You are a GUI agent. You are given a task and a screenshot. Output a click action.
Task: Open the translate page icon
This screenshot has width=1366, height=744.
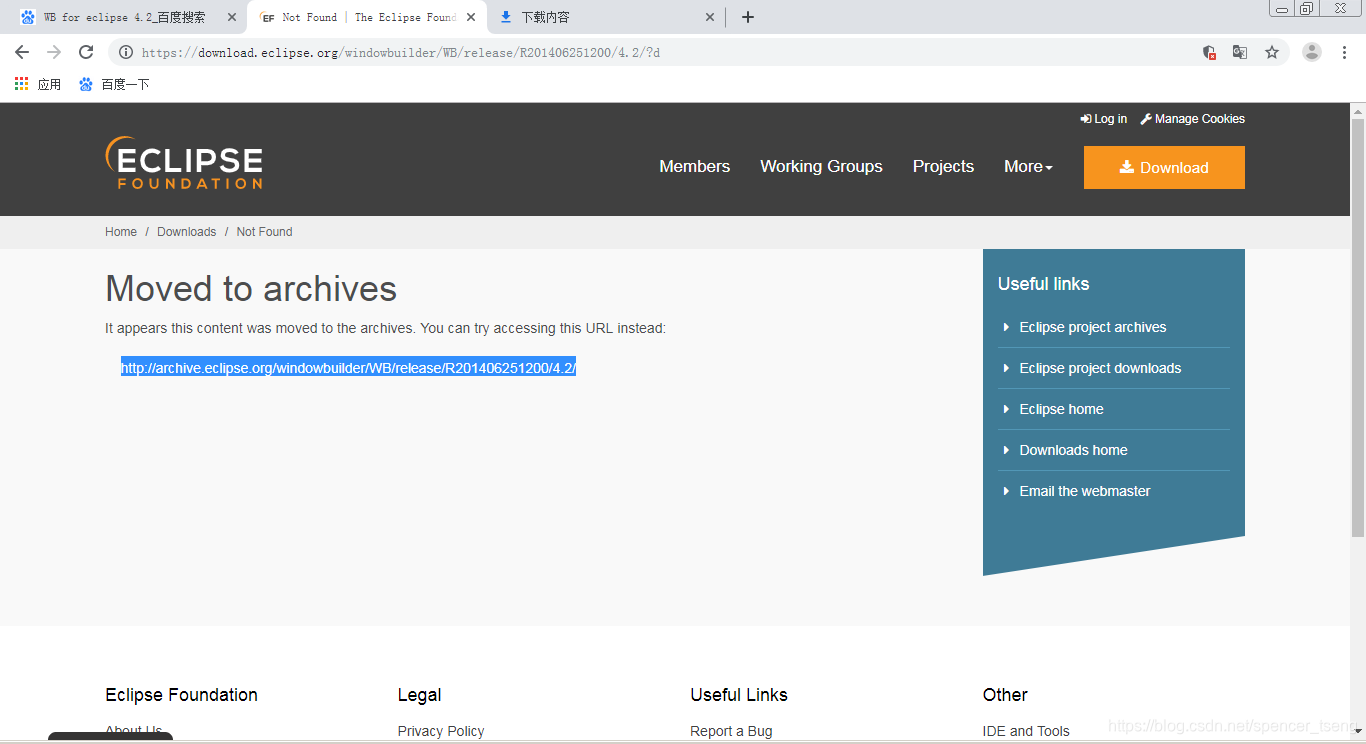click(1240, 52)
